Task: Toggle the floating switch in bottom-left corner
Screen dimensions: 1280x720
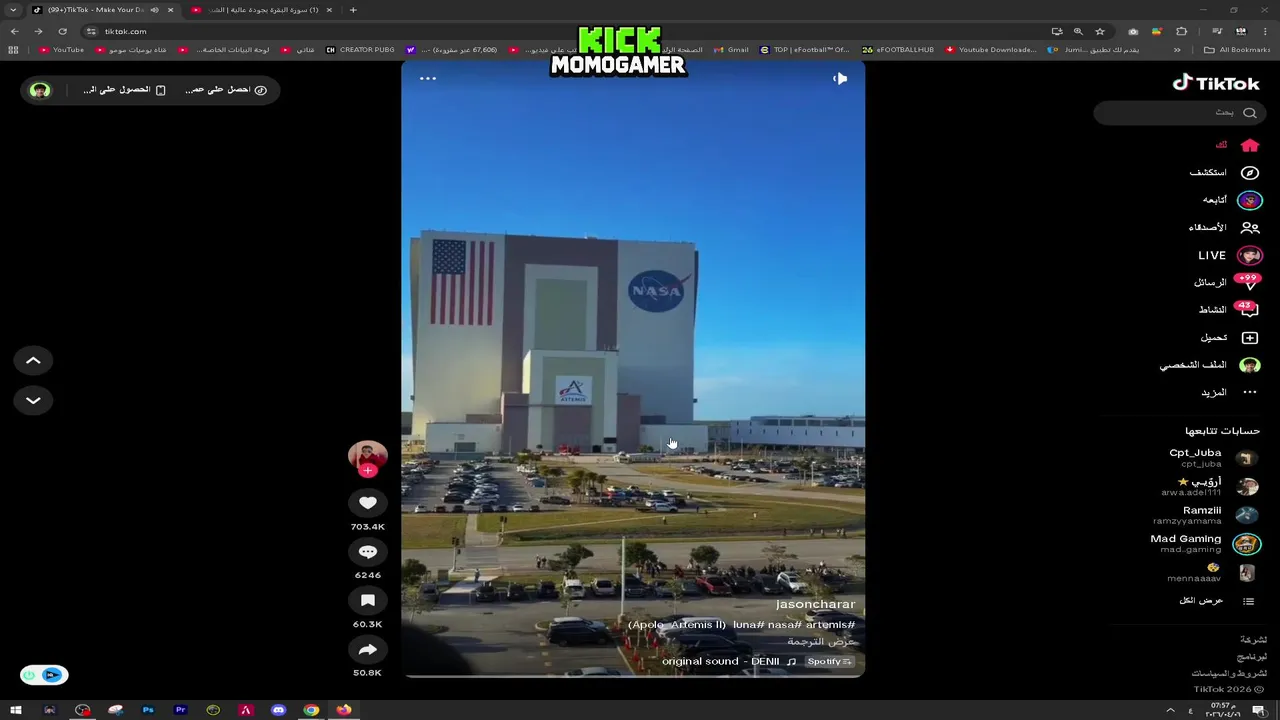Action: 44,675
